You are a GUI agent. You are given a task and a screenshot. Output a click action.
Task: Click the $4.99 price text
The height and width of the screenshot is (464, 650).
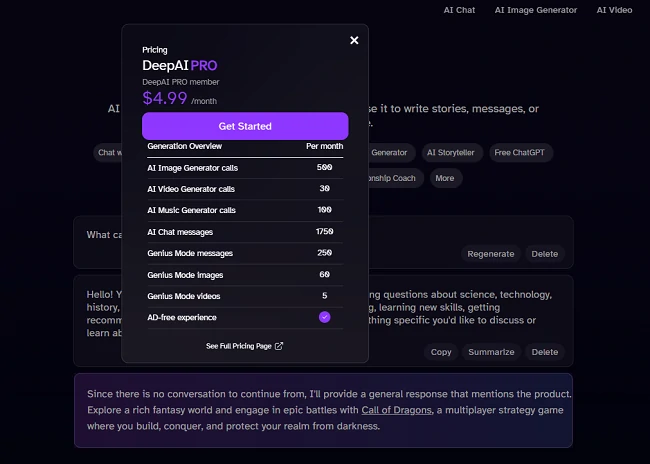(165, 98)
